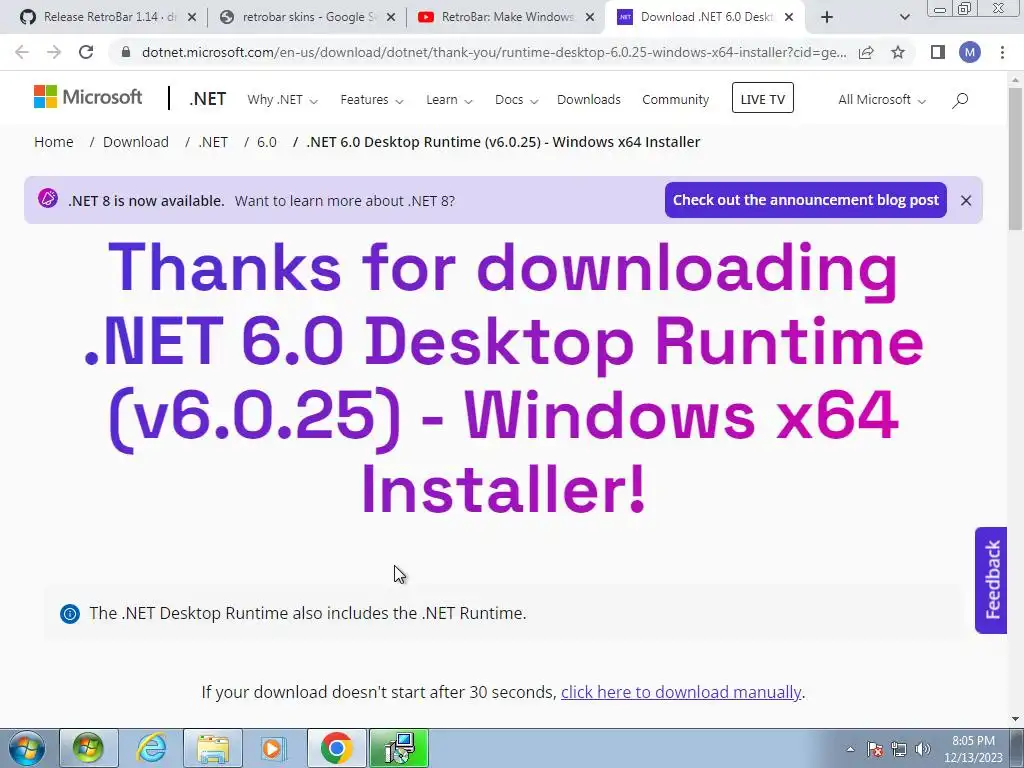The width and height of the screenshot is (1024, 768).
Task: Close the Release RetroBar 1.14 tab
Action: [192, 17]
